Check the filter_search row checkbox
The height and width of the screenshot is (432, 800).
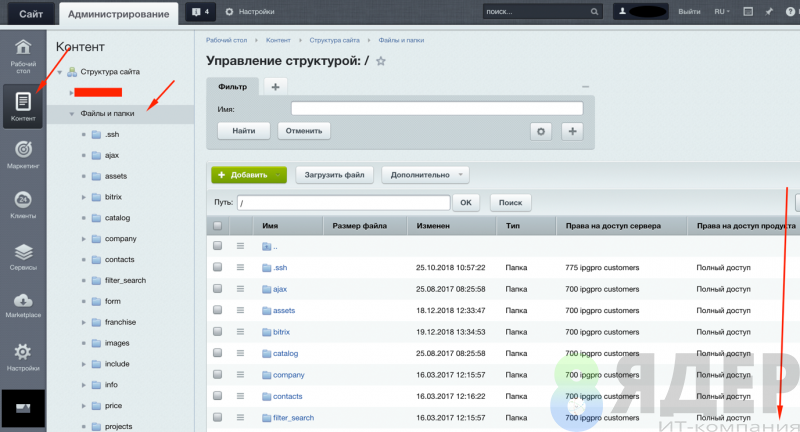pyautogui.click(x=217, y=417)
